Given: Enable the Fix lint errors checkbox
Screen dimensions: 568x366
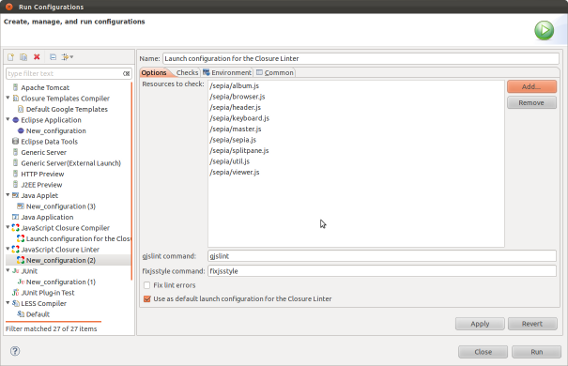Looking at the screenshot, I should click(147, 285).
